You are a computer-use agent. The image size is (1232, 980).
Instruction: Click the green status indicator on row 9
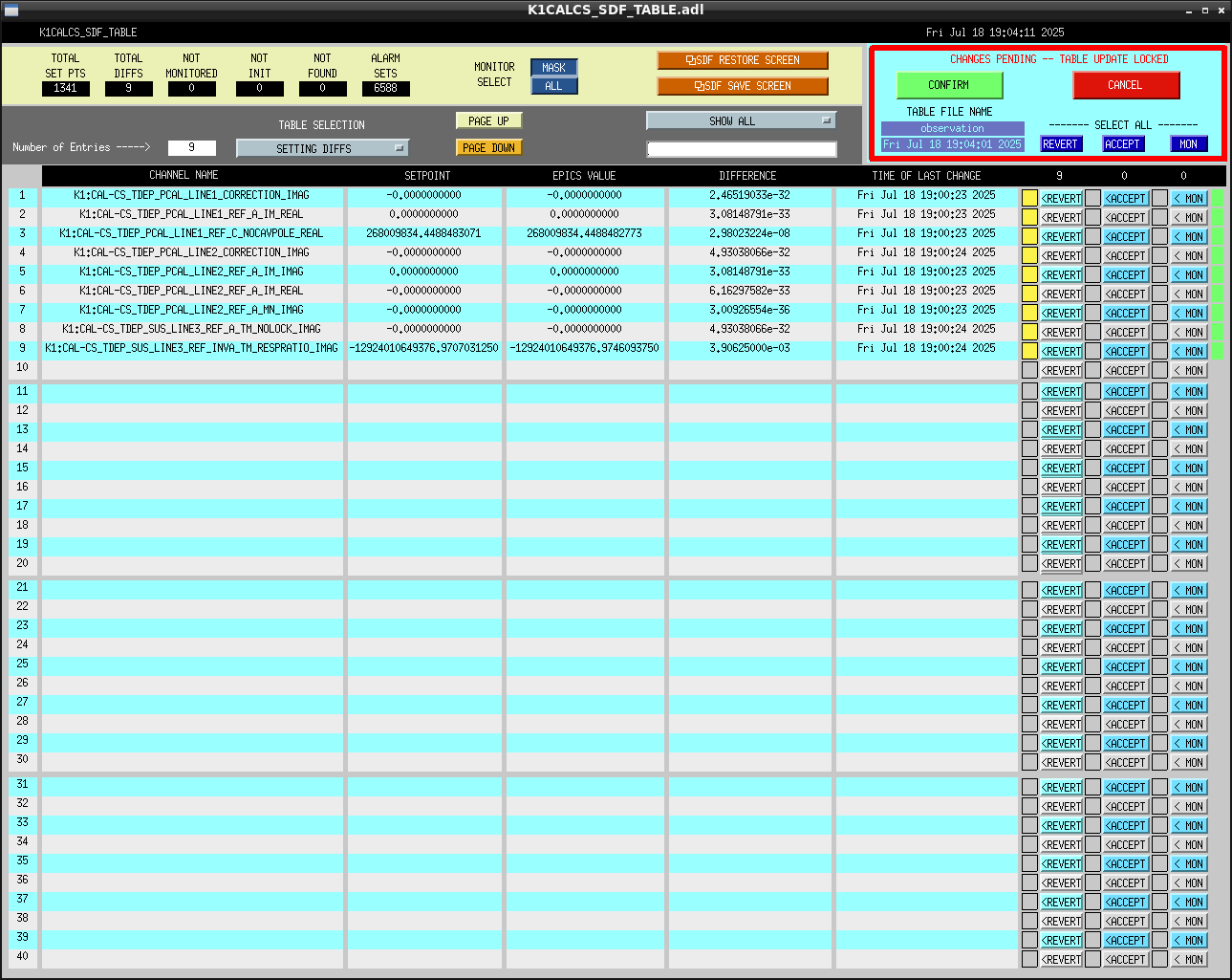click(1217, 351)
